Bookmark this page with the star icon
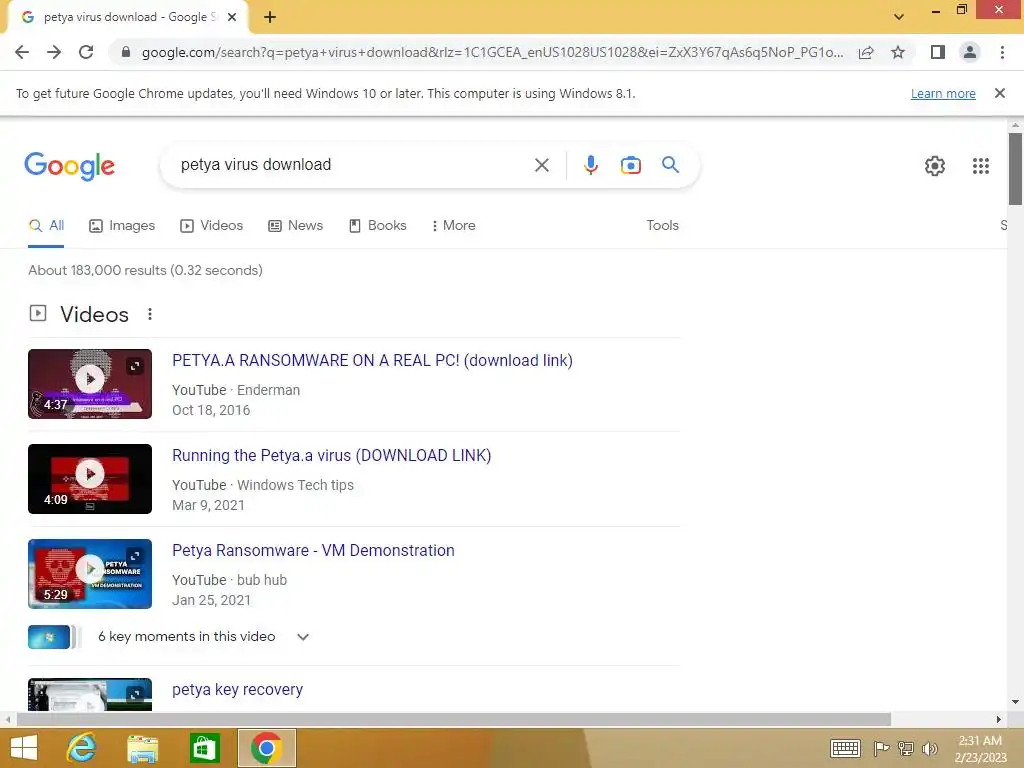 click(x=898, y=52)
